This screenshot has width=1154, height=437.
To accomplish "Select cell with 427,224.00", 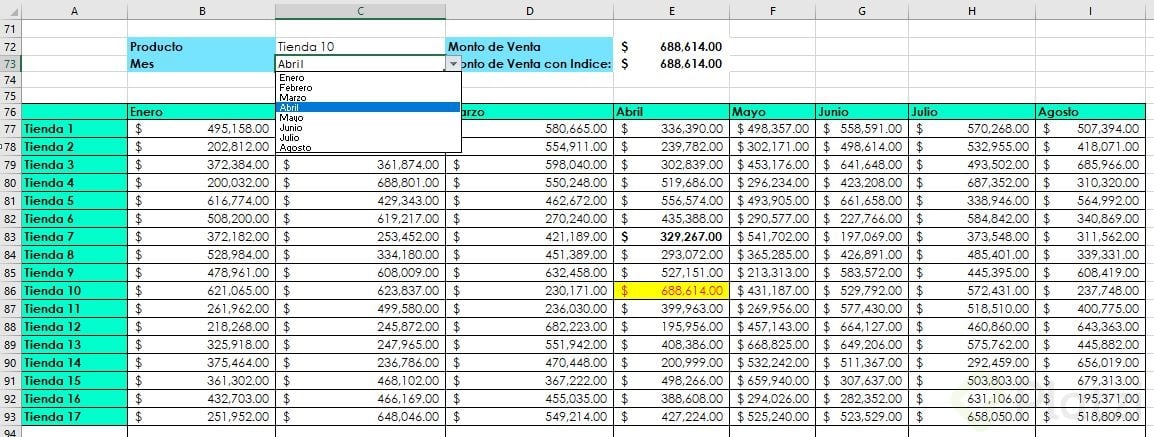I will pyautogui.click(x=671, y=416).
